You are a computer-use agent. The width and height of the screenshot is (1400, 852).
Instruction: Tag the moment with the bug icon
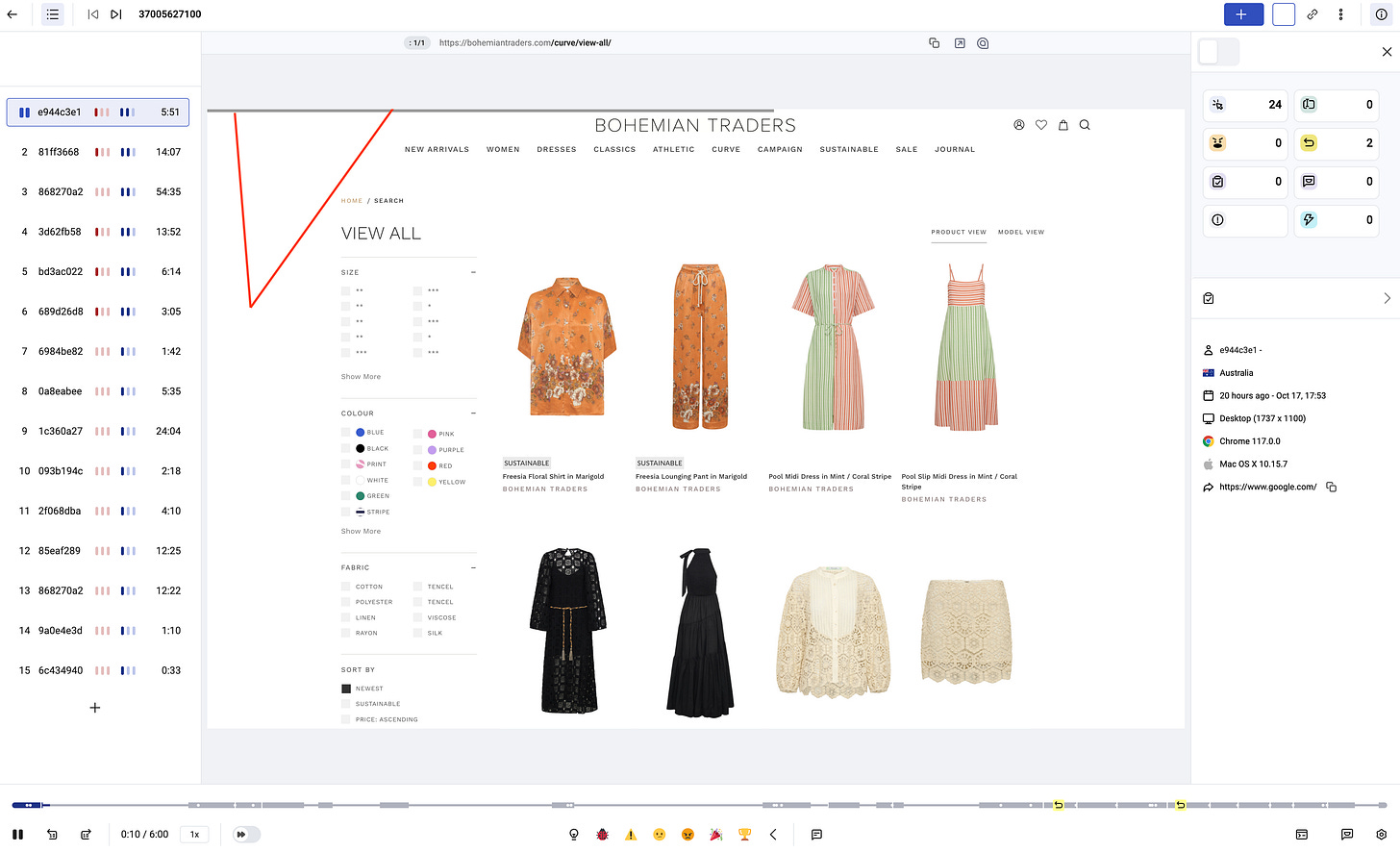click(x=602, y=835)
